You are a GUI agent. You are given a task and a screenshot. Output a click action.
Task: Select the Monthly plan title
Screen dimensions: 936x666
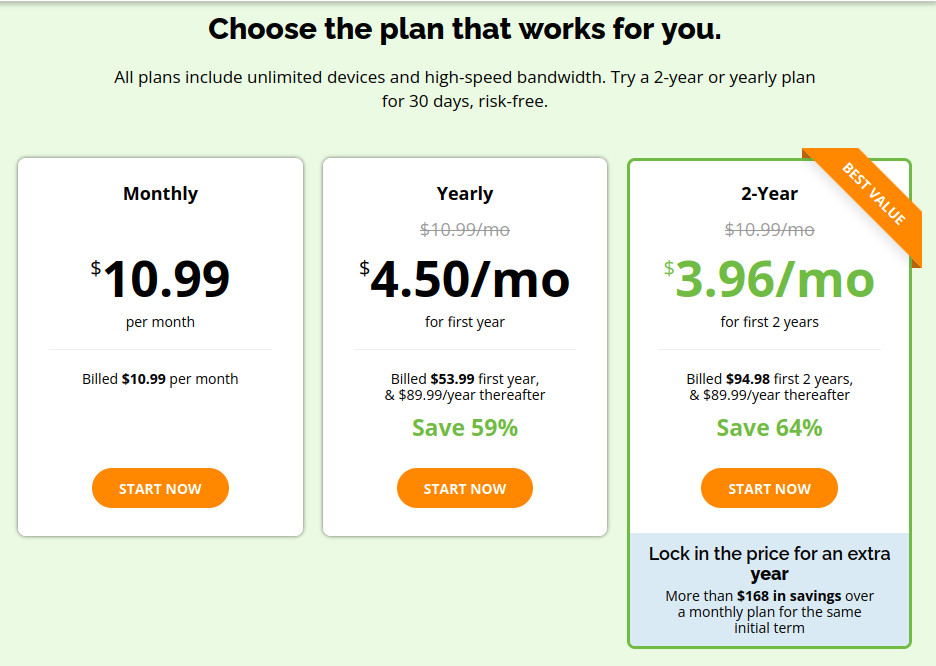(x=160, y=193)
